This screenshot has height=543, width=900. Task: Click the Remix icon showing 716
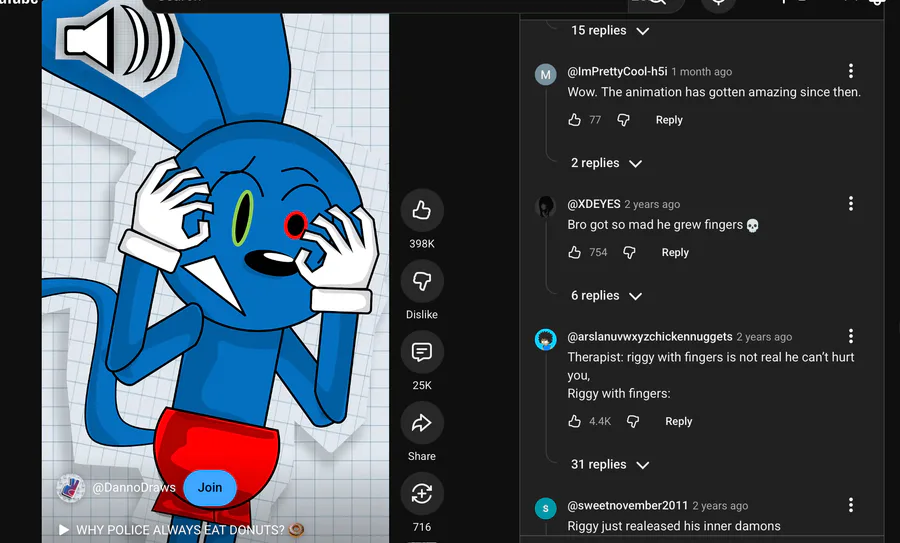tap(422, 494)
